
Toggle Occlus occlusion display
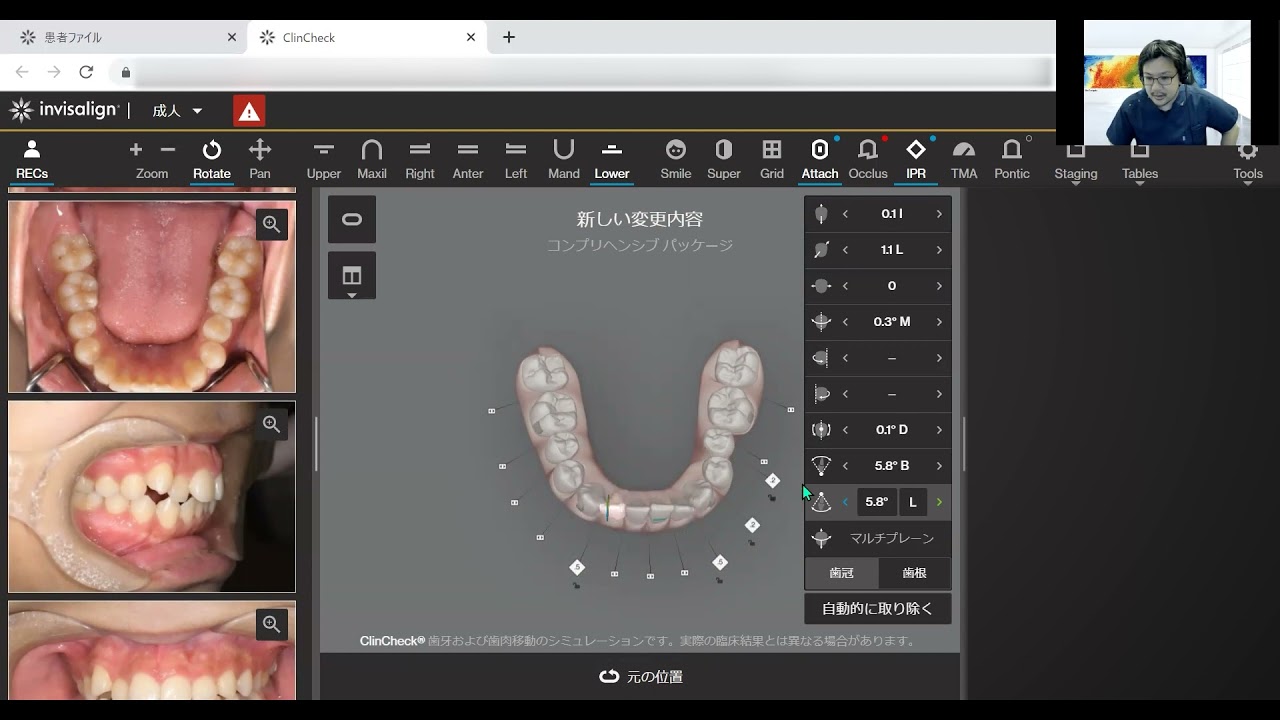click(868, 160)
